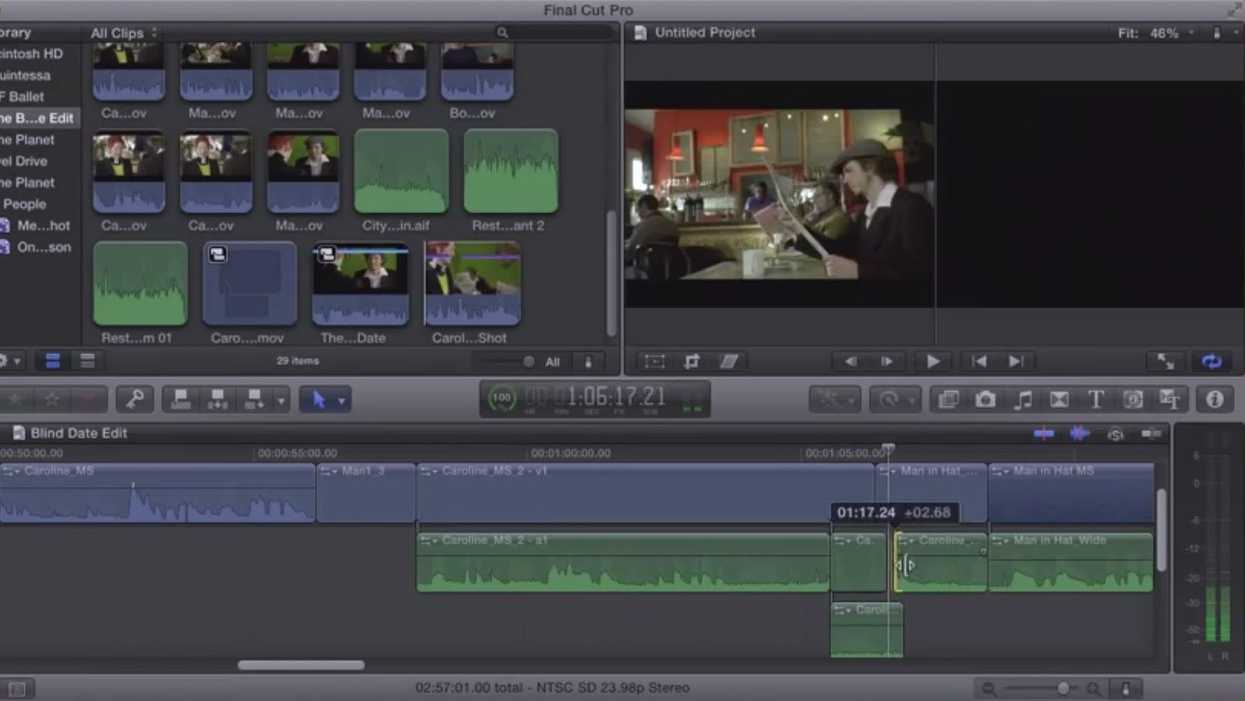Open Caroline_MS_2 - a1 clip menu
Screen dimensions: 1245x701
(428, 540)
